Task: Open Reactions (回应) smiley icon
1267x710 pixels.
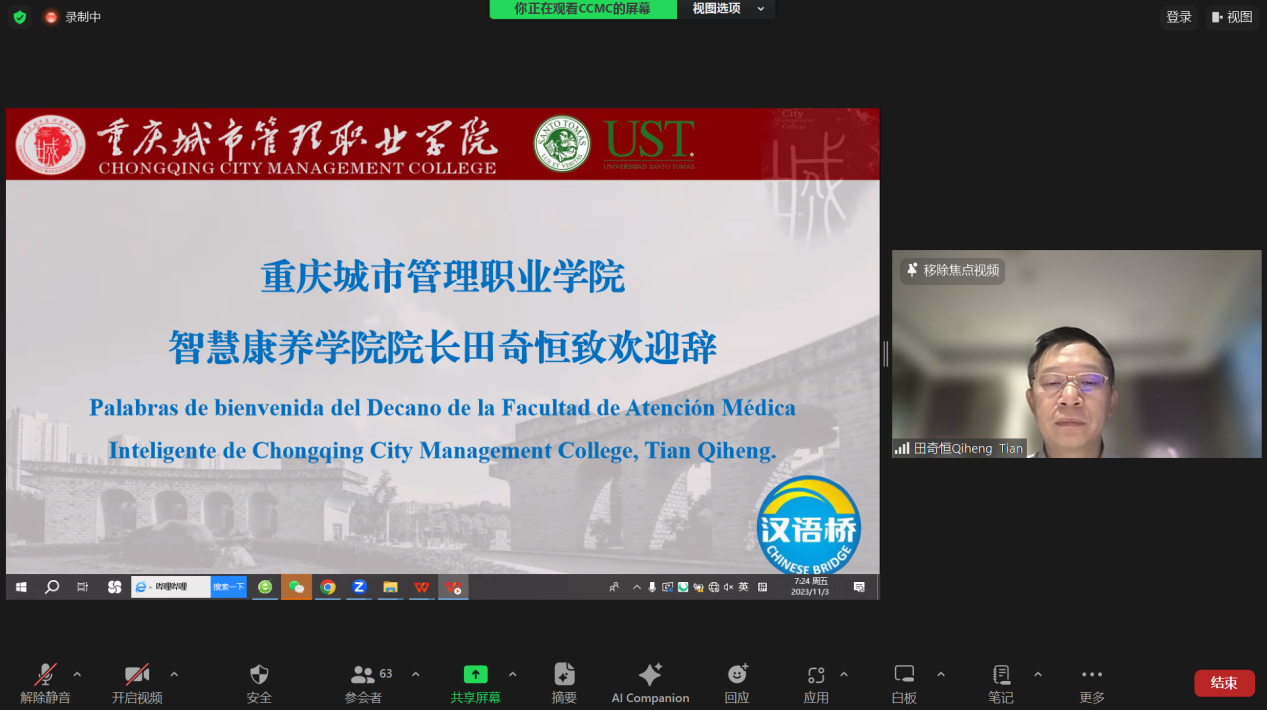Action: coord(737,675)
